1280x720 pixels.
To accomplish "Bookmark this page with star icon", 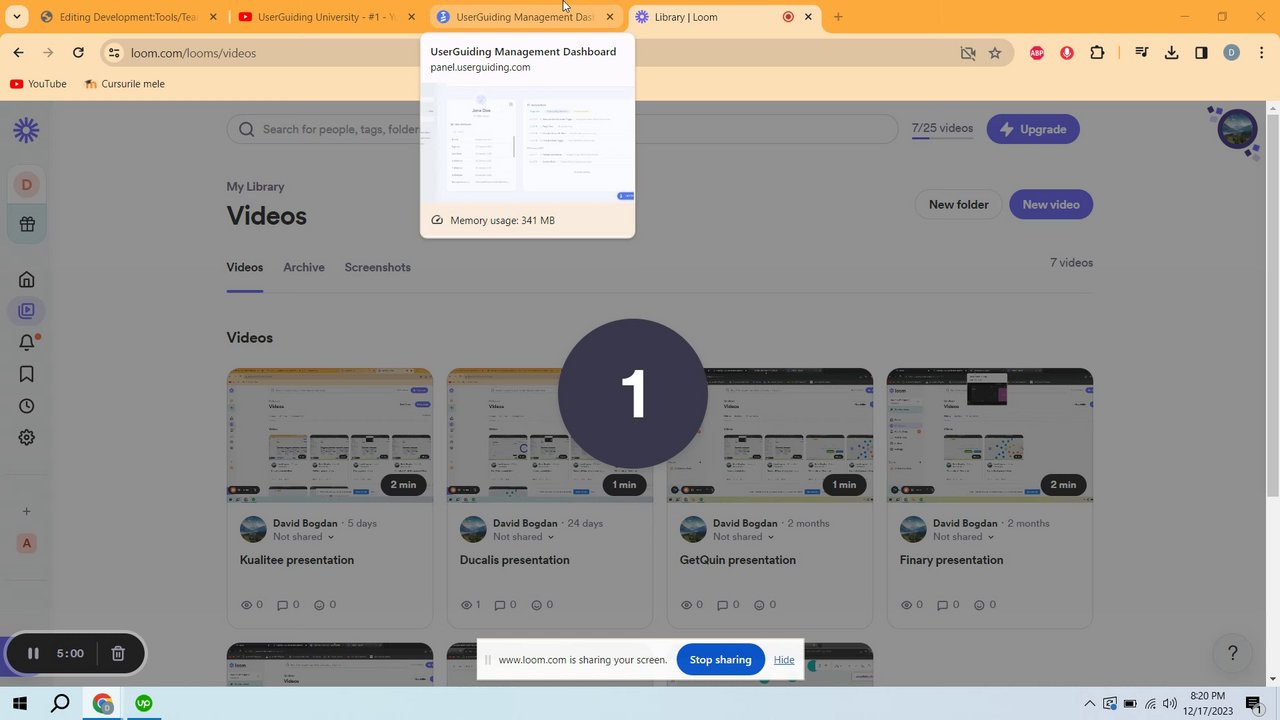I will coord(995,53).
